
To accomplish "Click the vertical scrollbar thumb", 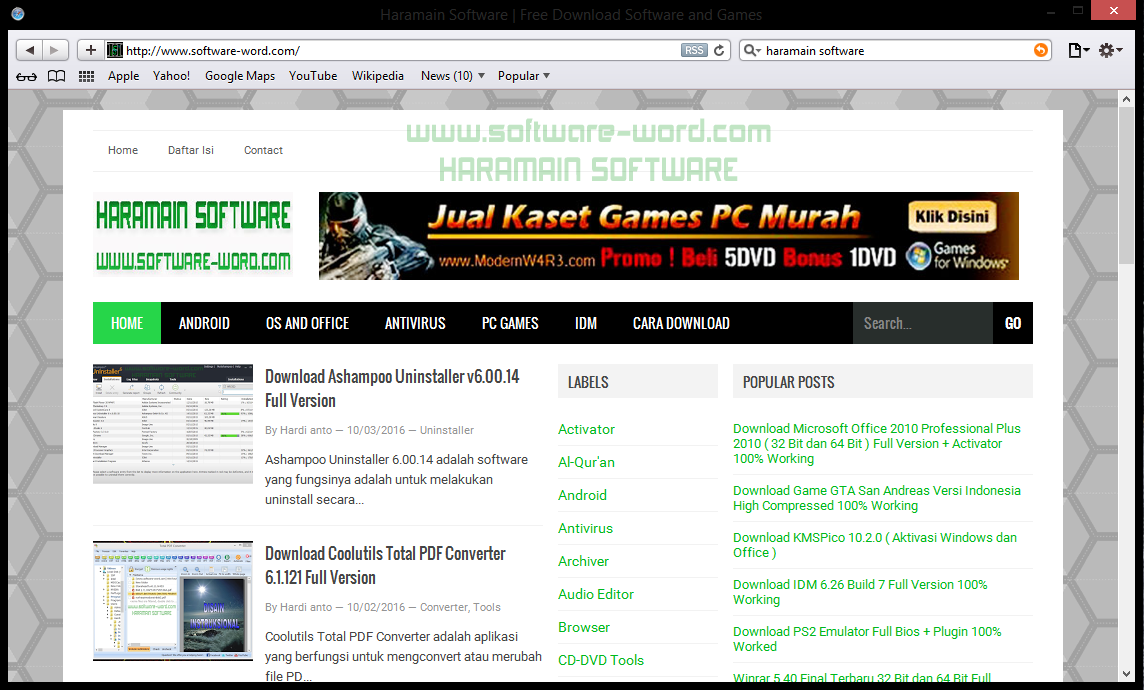I will click(x=1127, y=187).
